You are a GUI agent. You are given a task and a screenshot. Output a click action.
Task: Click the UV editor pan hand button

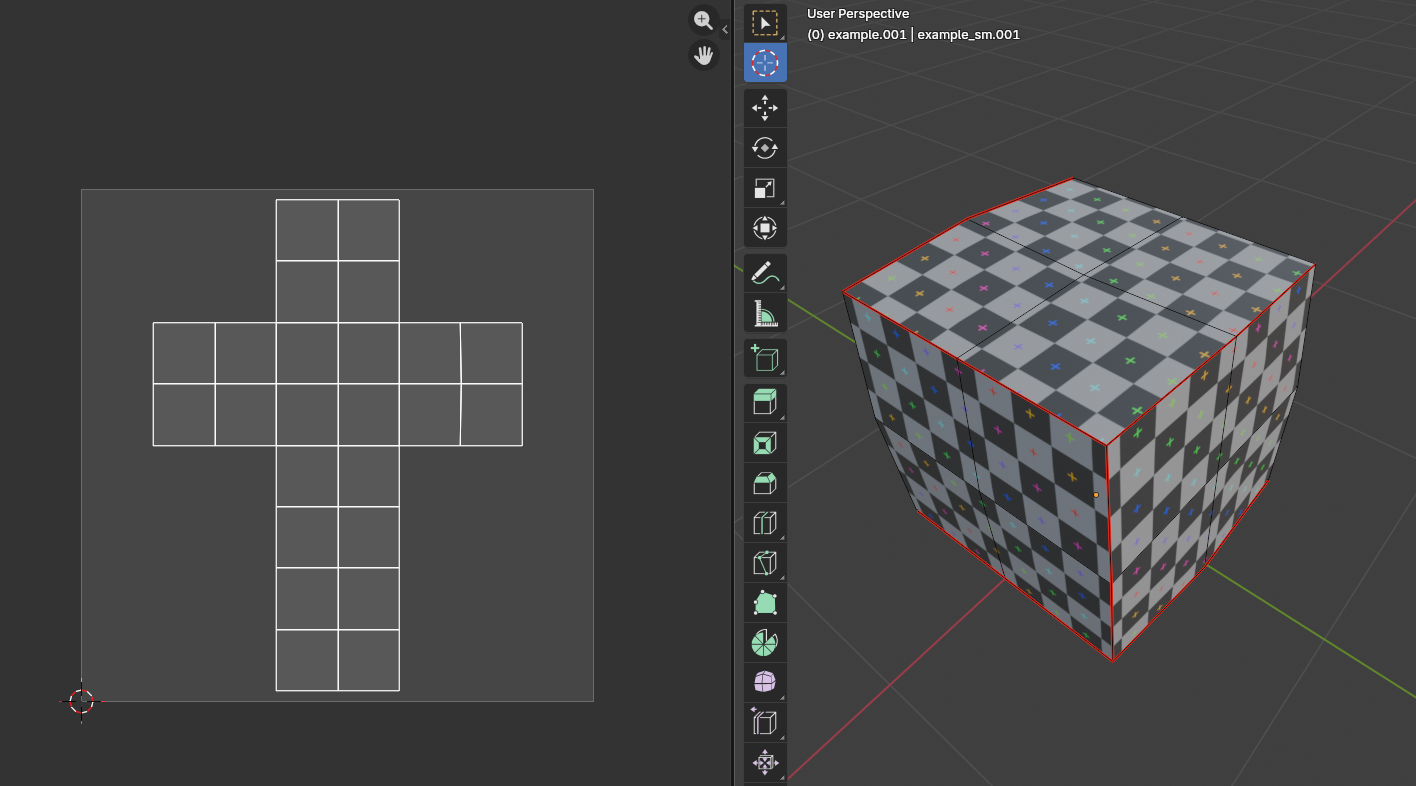[x=704, y=55]
